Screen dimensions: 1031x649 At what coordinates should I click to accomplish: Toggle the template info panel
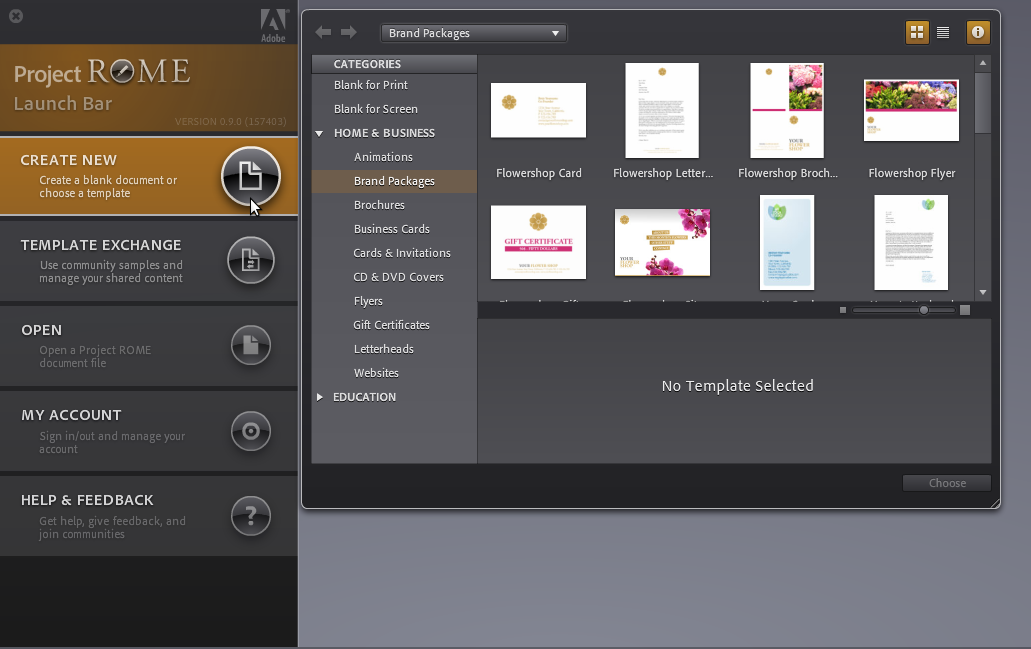coord(978,32)
